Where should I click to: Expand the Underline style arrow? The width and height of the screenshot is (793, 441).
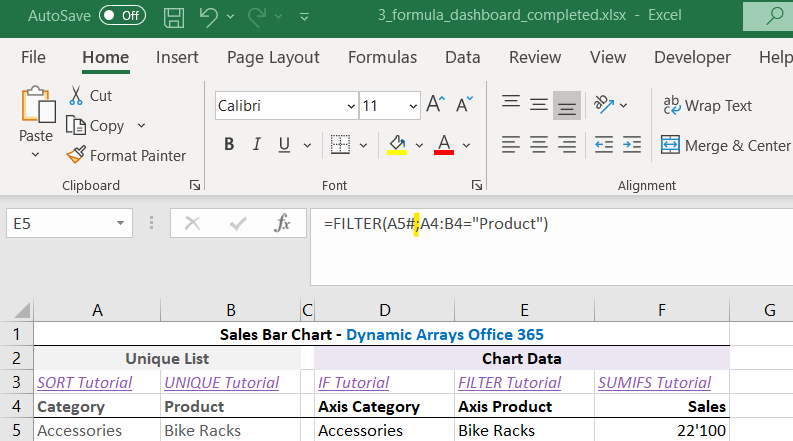point(307,146)
